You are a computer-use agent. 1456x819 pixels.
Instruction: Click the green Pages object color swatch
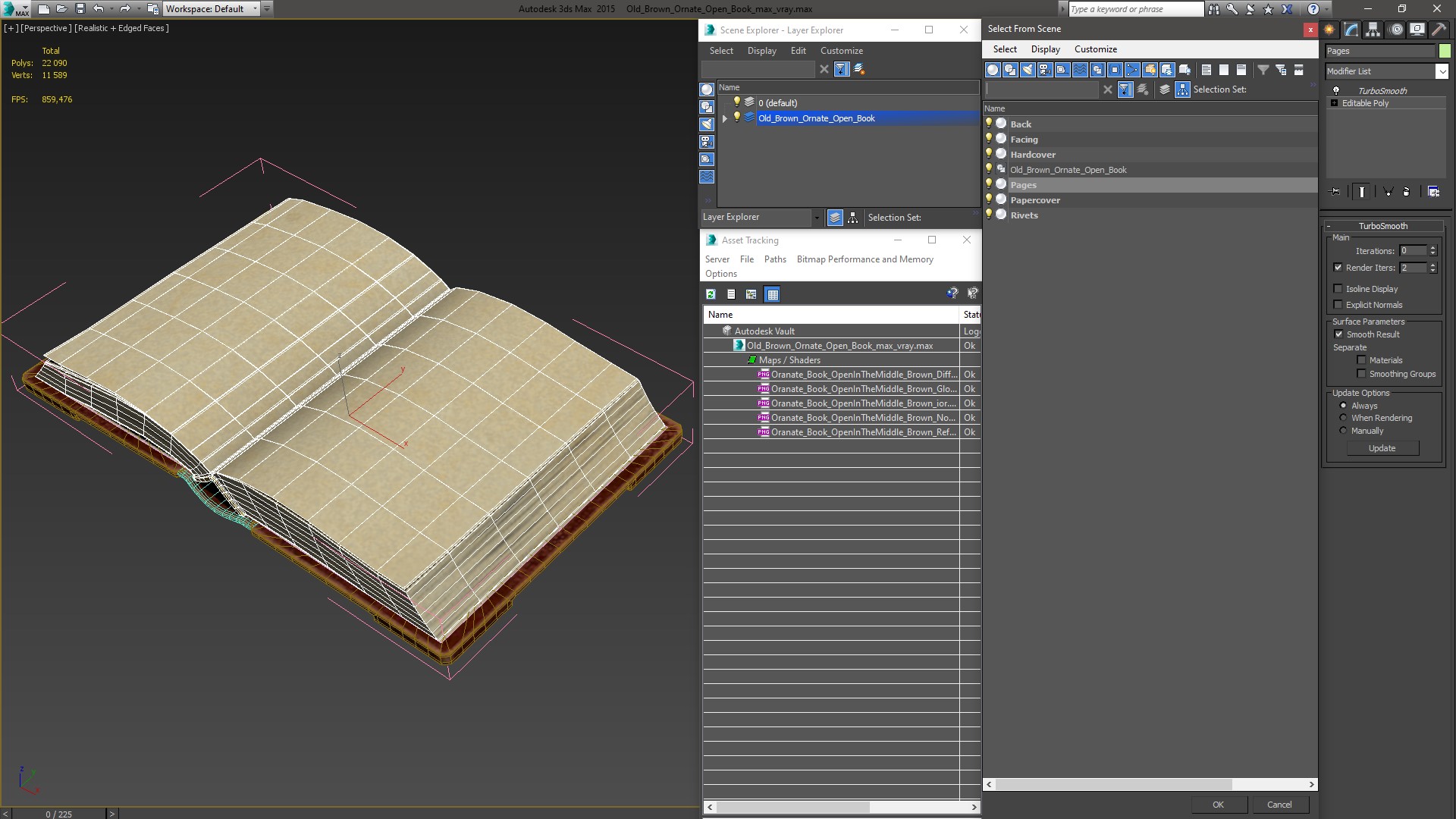pyautogui.click(x=1445, y=51)
